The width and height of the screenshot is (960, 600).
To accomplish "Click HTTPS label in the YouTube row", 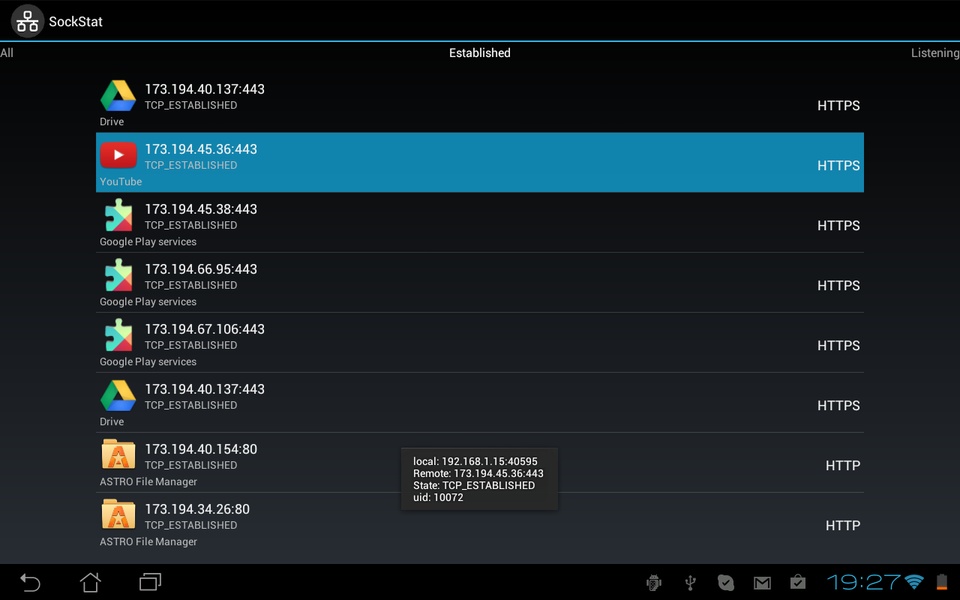I will coord(838,166).
